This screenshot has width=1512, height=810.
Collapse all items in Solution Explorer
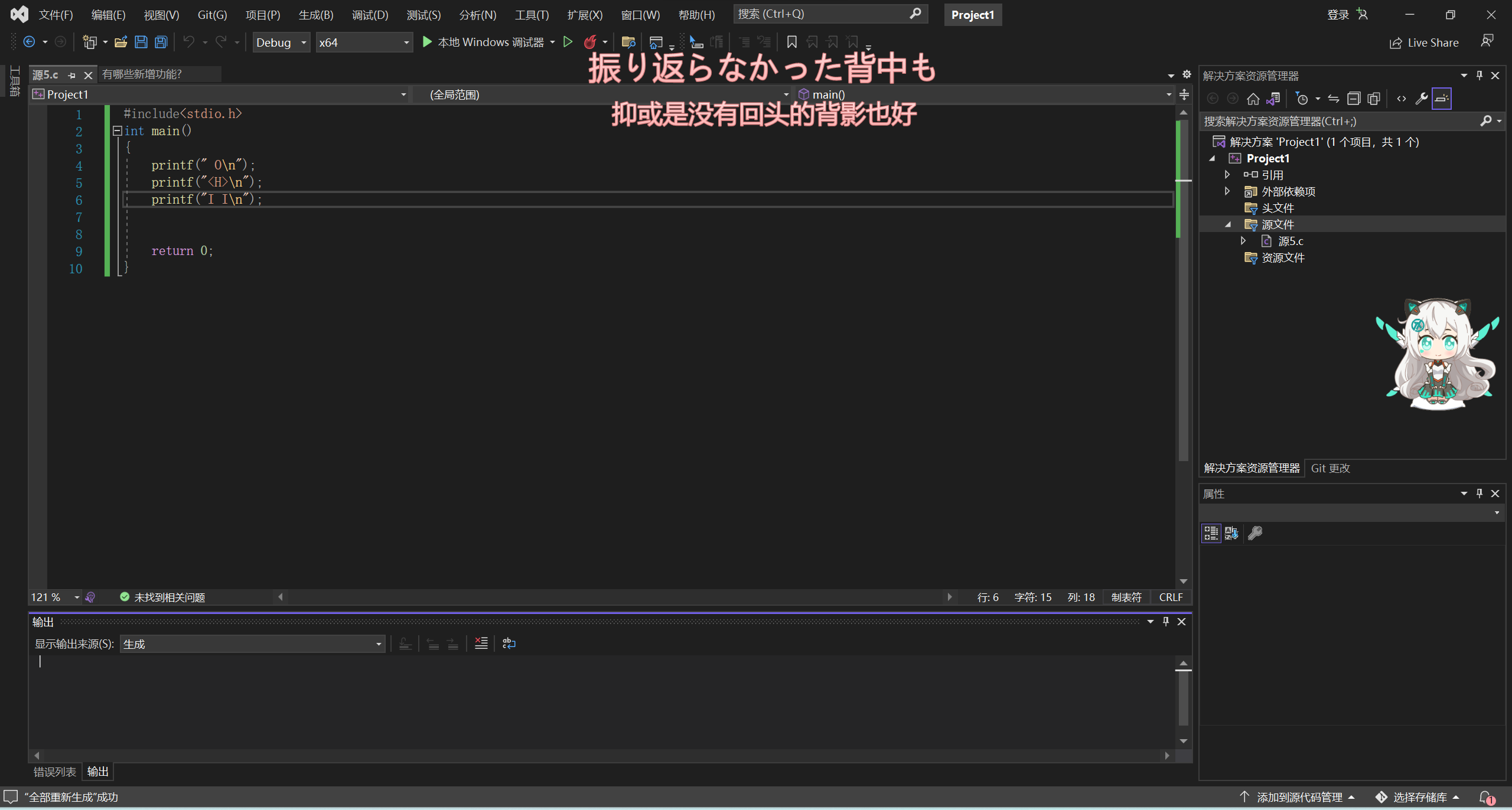coord(1353,99)
